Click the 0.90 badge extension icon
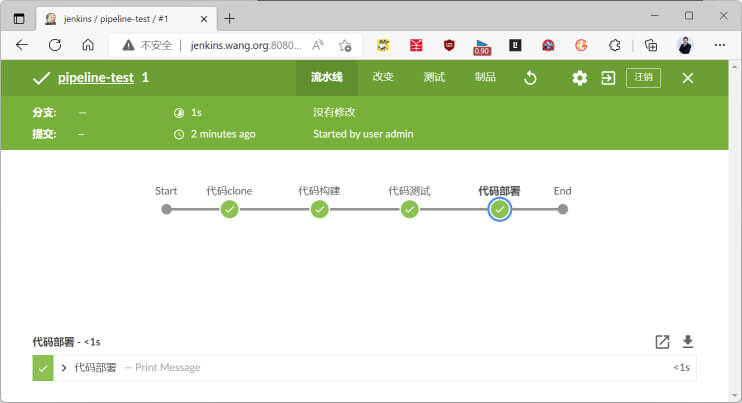742x403 pixels. pos(482,47)
